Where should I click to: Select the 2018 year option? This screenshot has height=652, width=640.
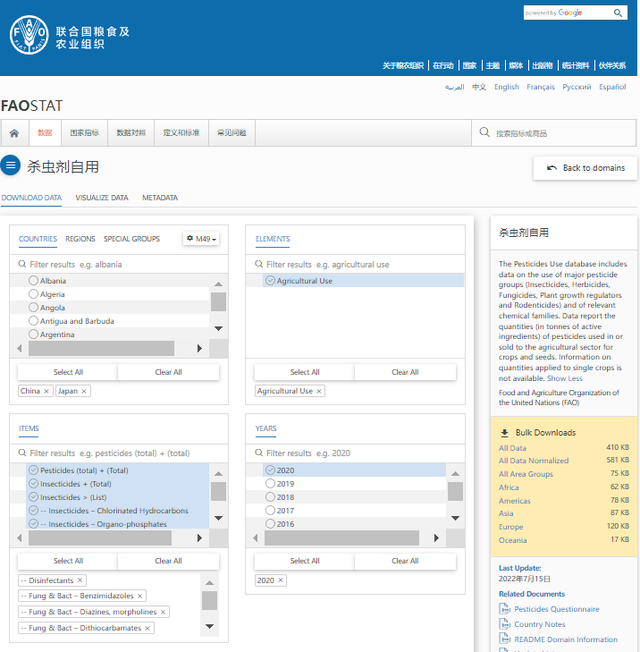click(x=270, y=497)
